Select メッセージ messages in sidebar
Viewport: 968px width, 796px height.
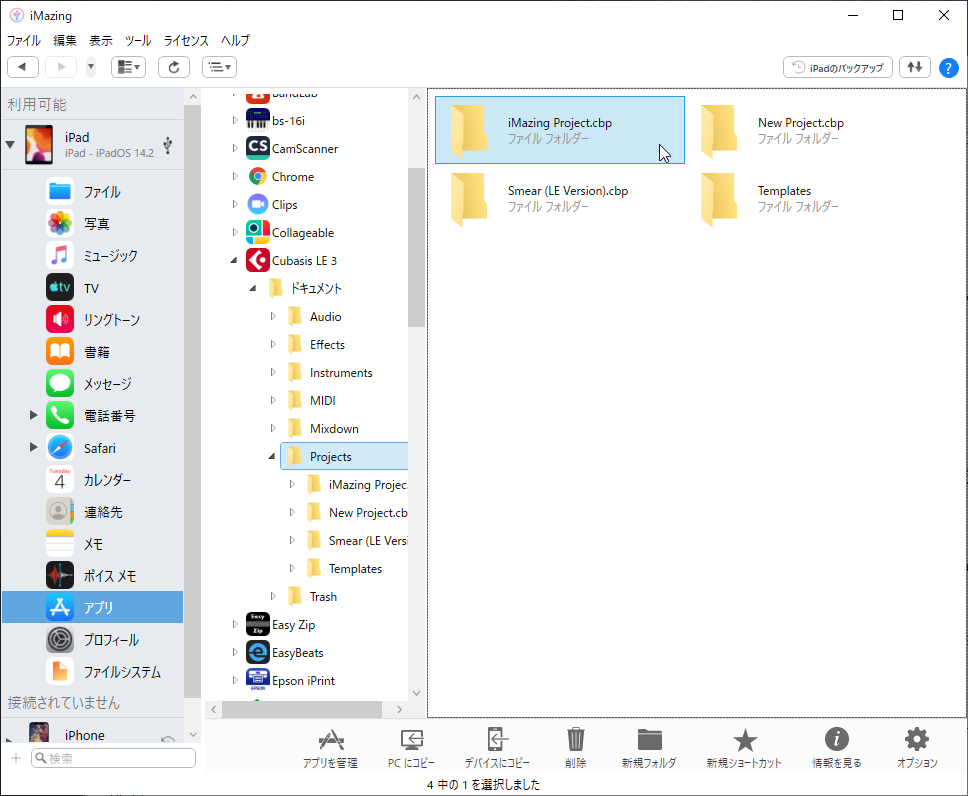click(x=93, y=383)
